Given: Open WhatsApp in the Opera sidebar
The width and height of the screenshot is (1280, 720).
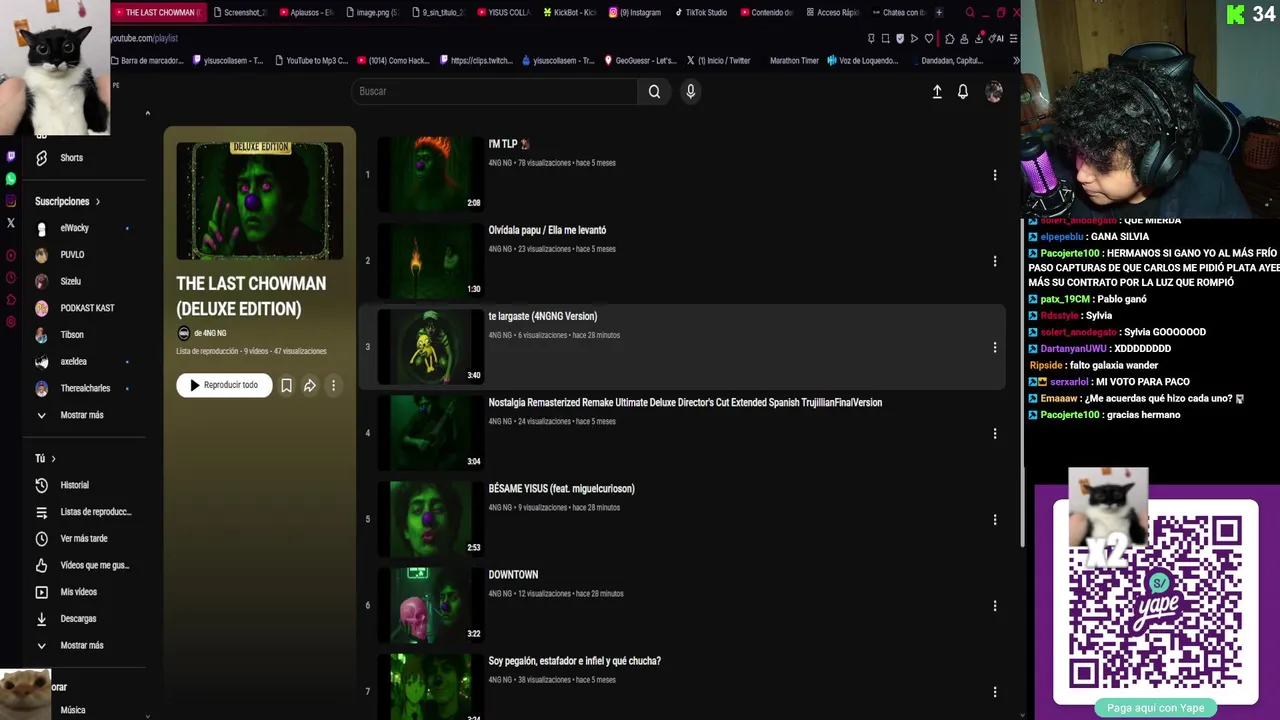Looking at the screenshot, I should 11,179.
